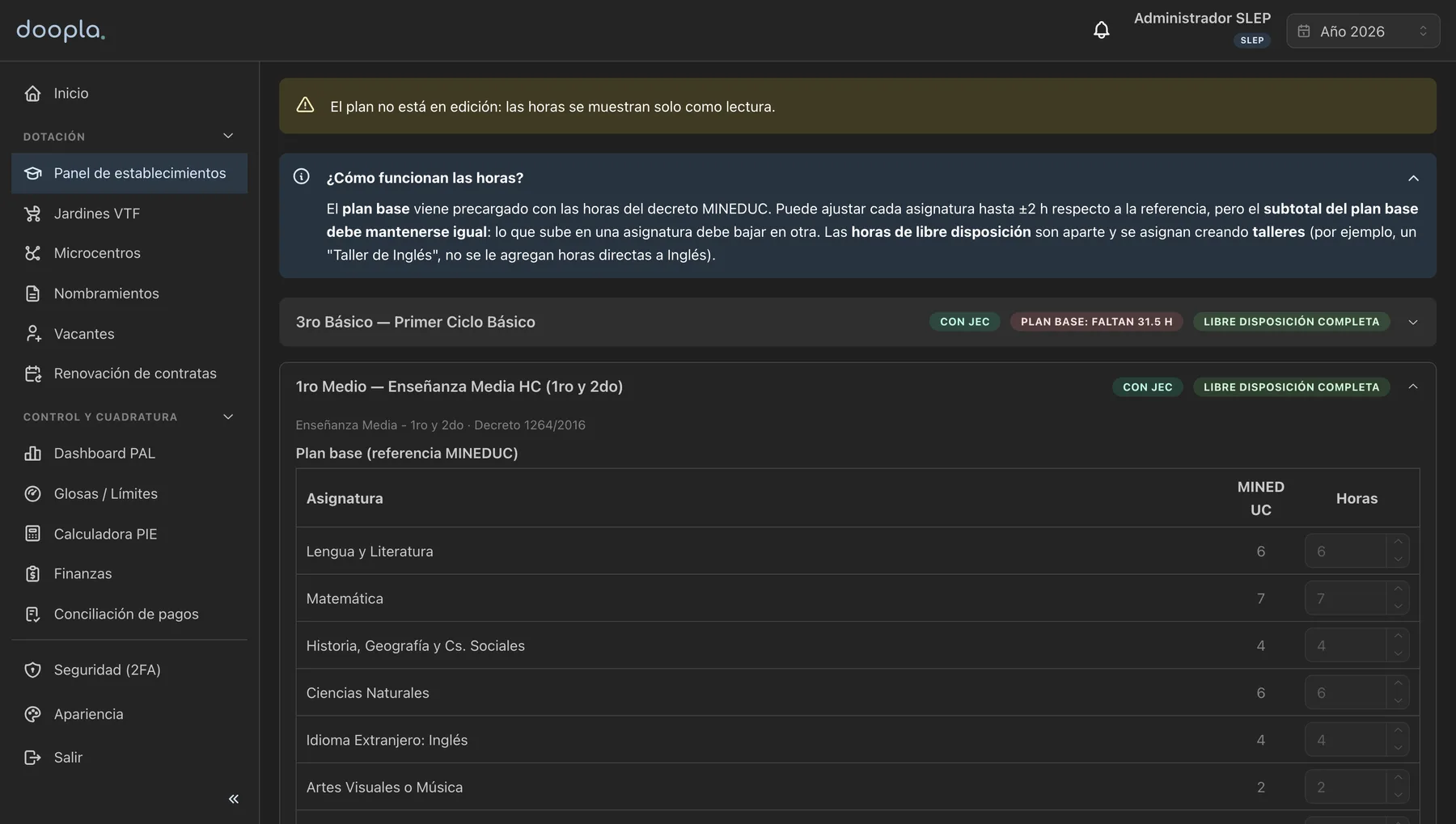
Task: Open the Año 2026 year selector
Action: coord(1363,31)
